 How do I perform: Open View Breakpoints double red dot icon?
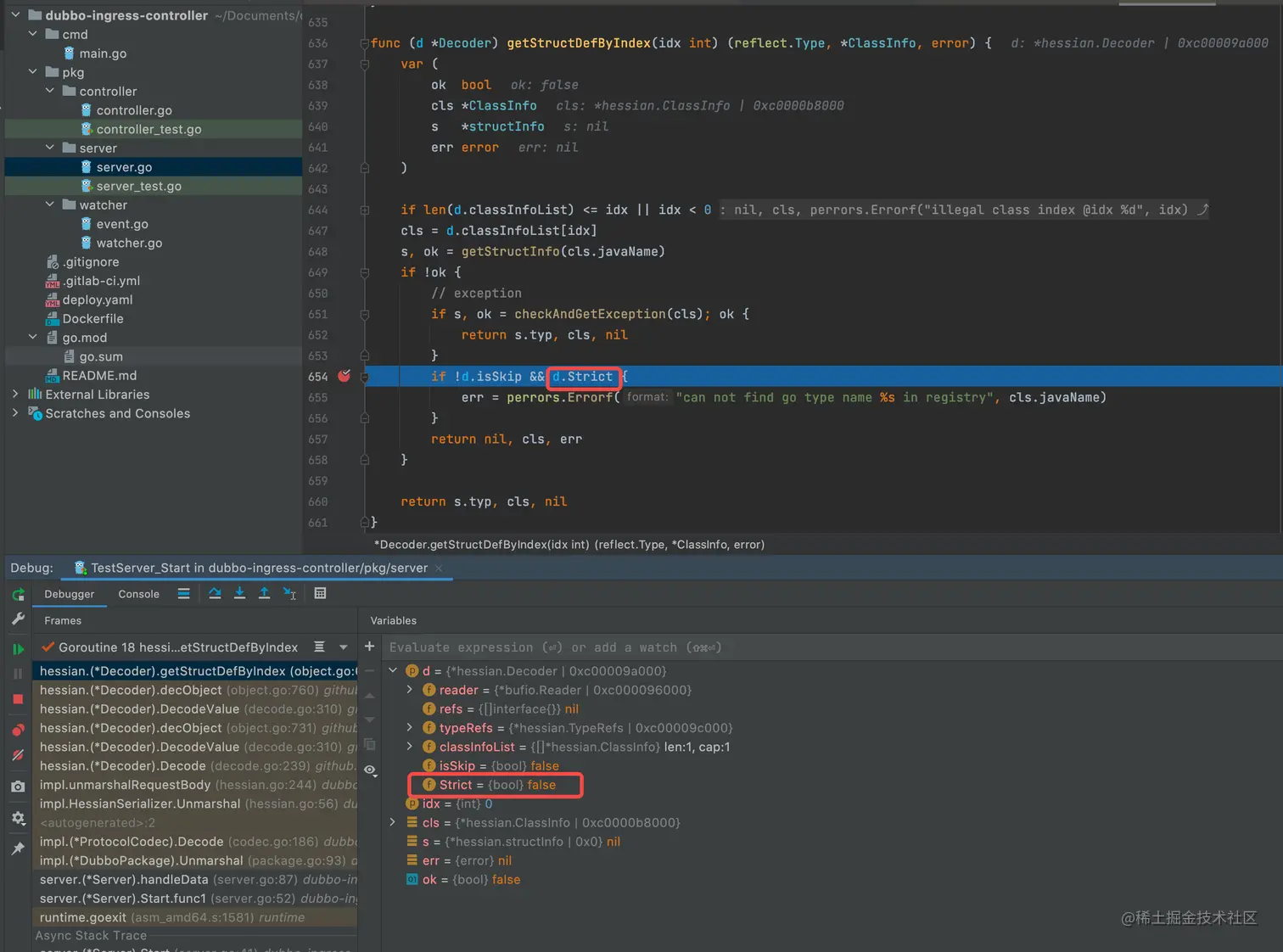point(18,730)
